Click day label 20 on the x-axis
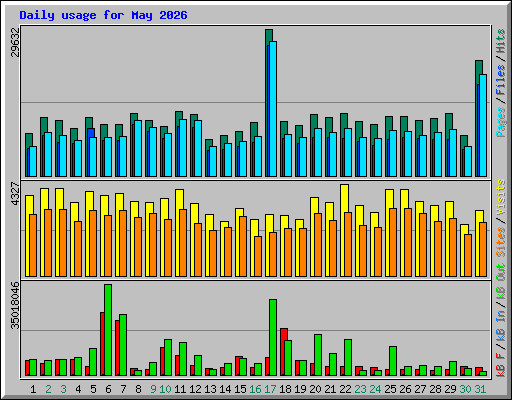Viewport: 512px width, 400px height. pyautogui.click(x=315, y=389)
